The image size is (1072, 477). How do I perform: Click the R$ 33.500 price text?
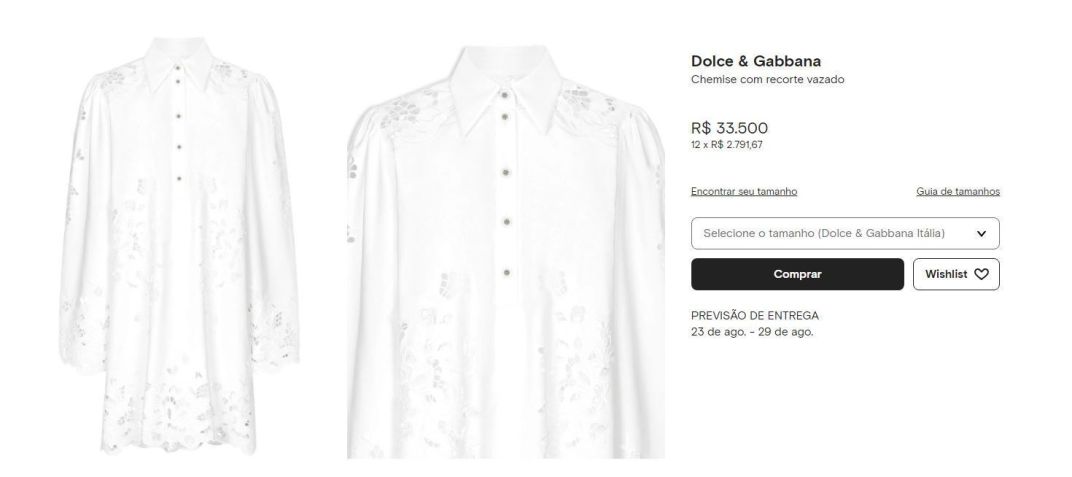point(729,128)
